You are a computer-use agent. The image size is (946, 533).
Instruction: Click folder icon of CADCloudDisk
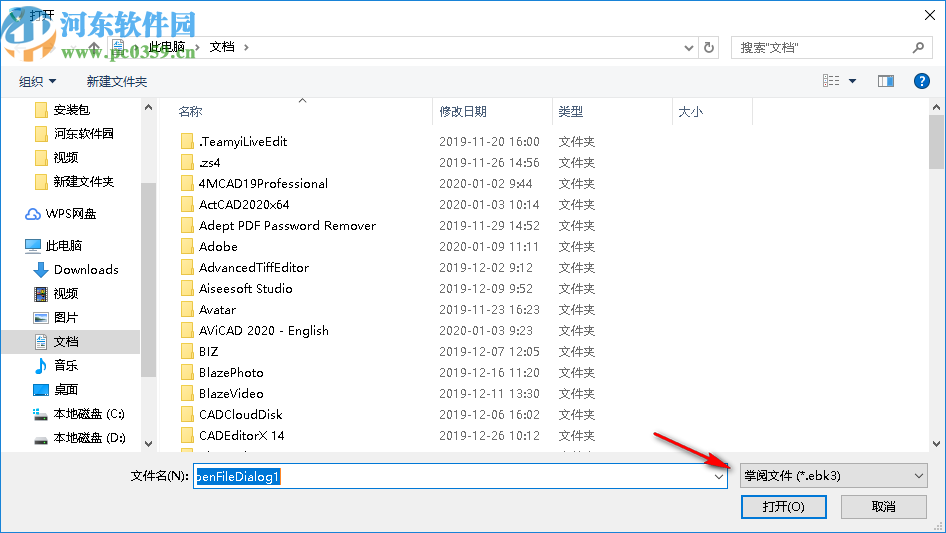(x=187, y=415)
